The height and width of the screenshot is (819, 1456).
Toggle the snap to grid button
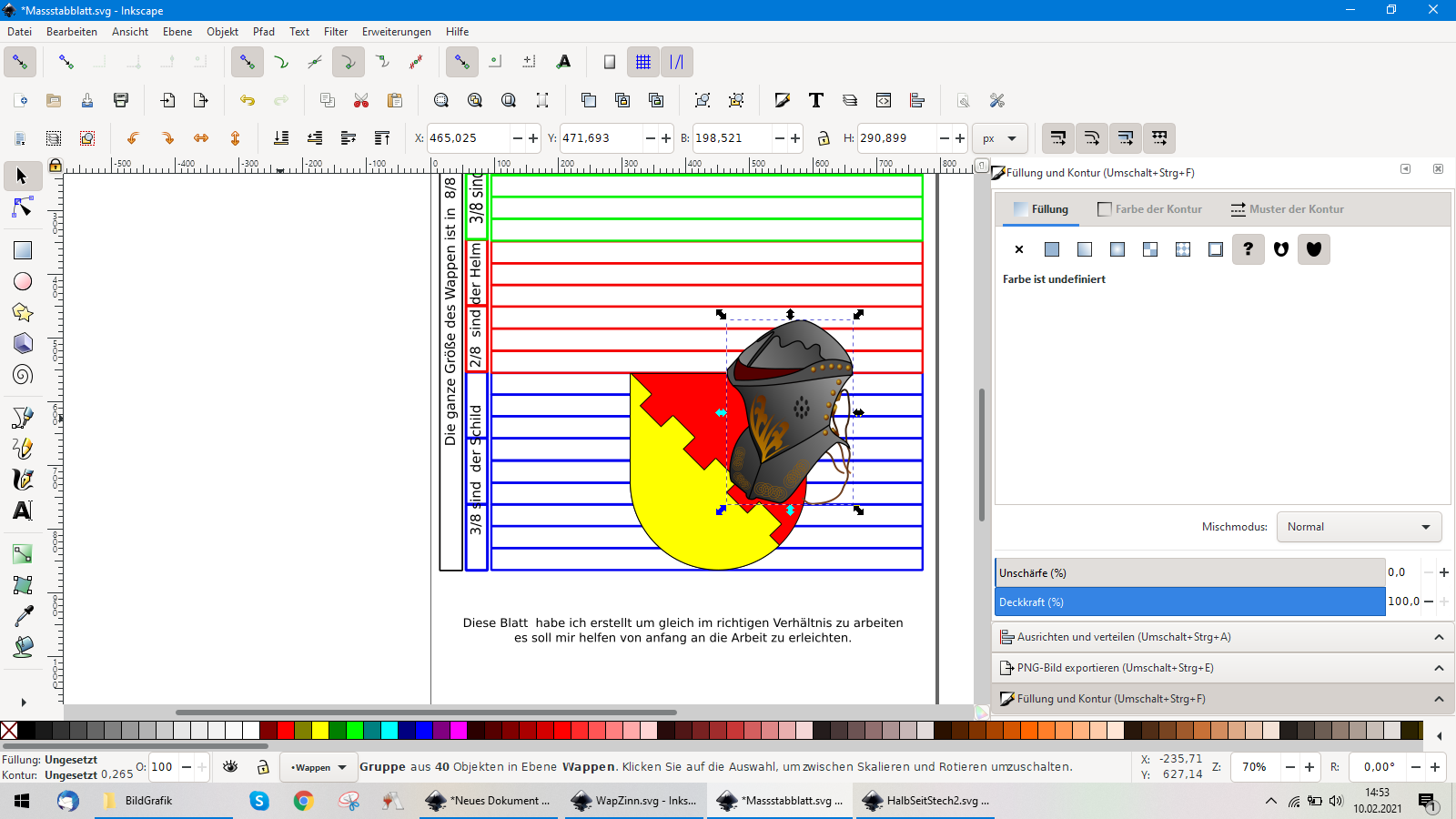point(643,62)
